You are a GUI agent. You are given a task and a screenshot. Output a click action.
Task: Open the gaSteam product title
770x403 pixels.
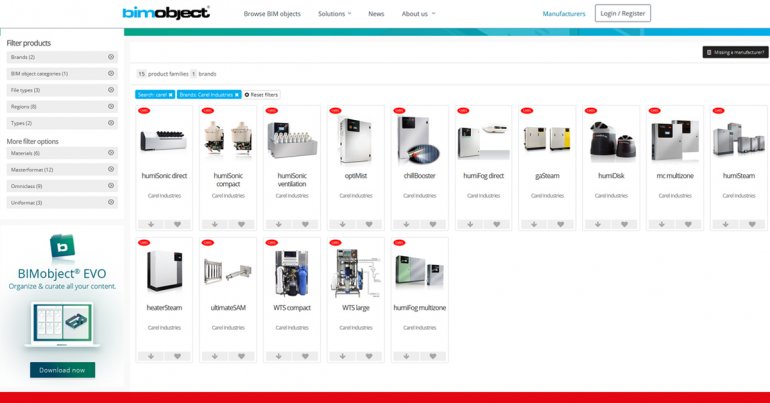pos(547,176)
